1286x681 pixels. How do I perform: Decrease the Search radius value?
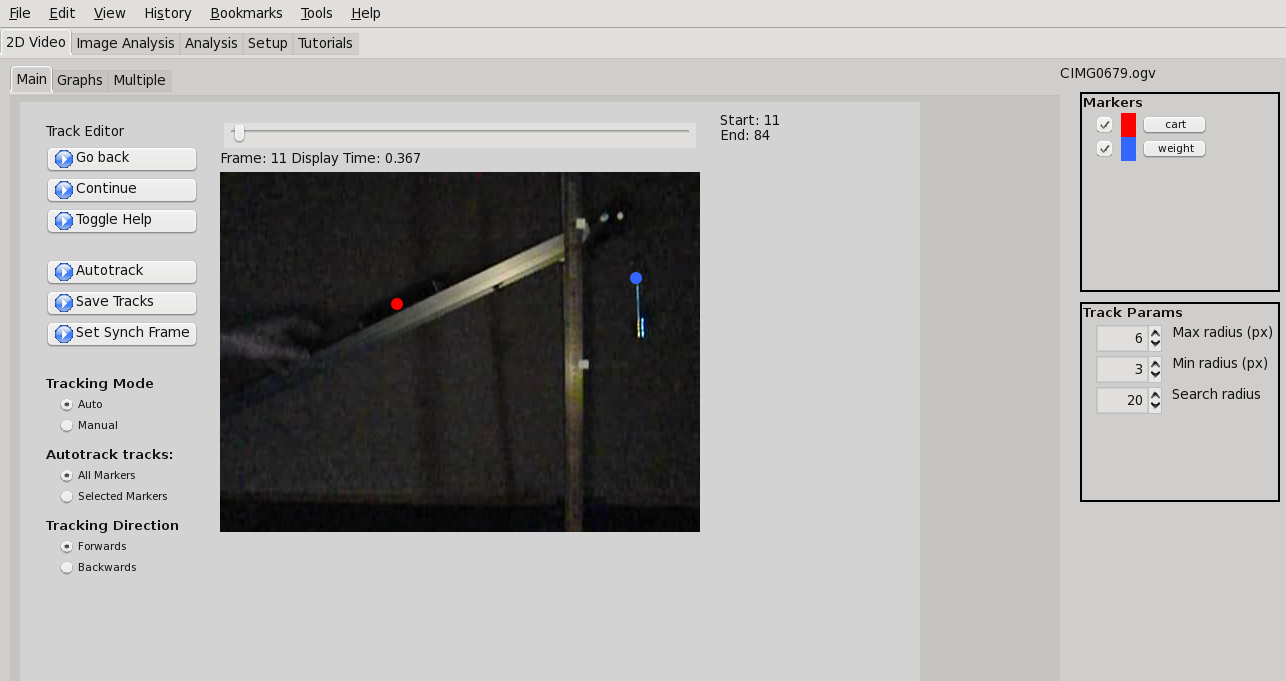[x=1156, y=406]
